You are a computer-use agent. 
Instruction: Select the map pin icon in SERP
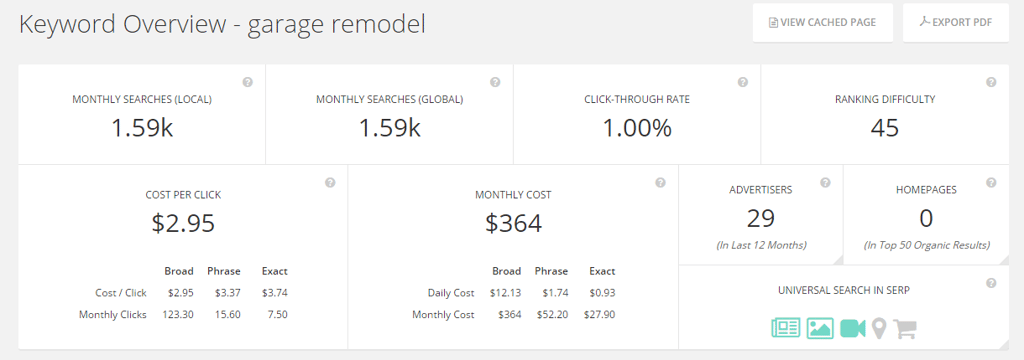pos(879,329)
